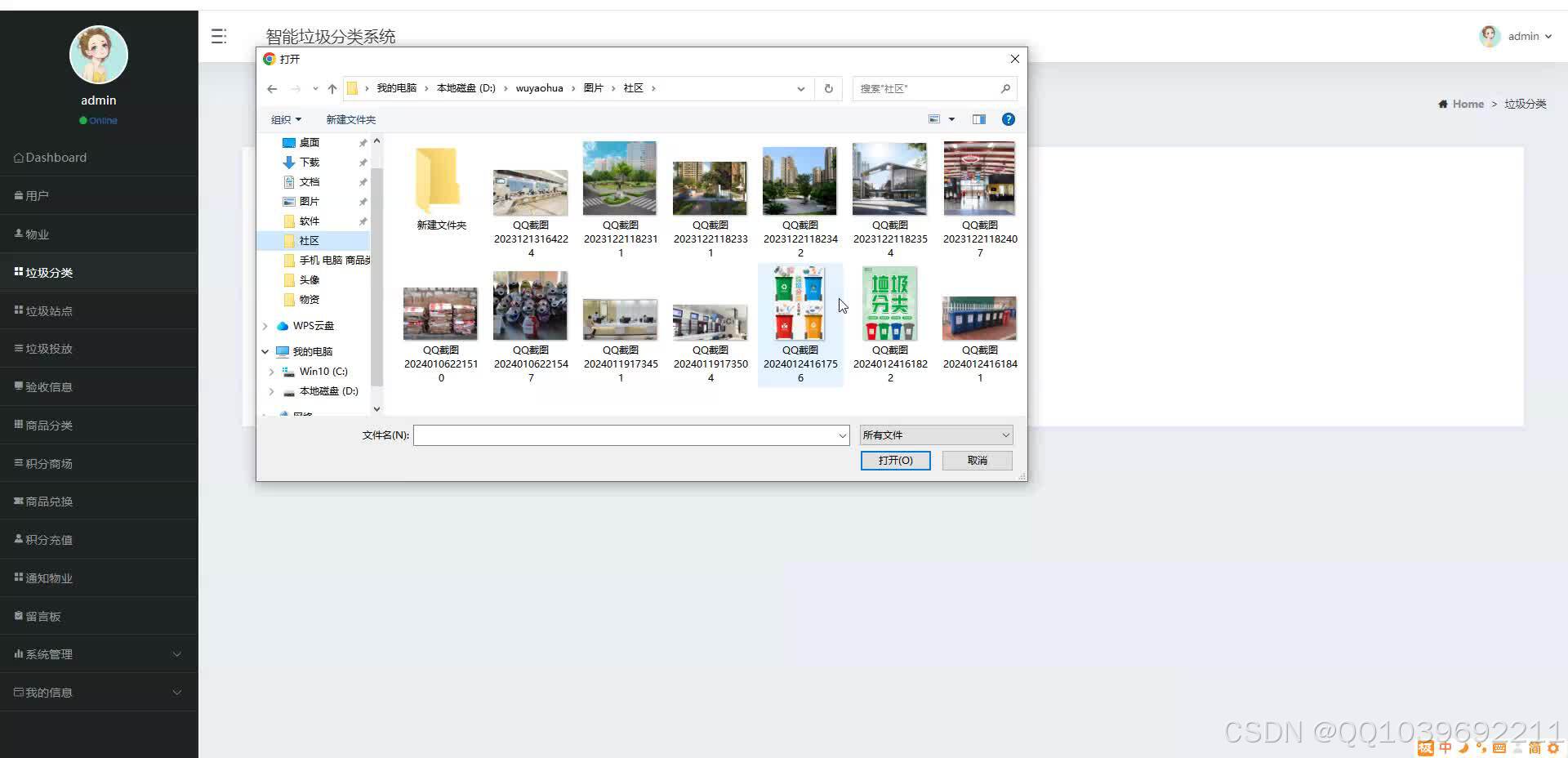Toggle the preview pane icon

(979, 119)
